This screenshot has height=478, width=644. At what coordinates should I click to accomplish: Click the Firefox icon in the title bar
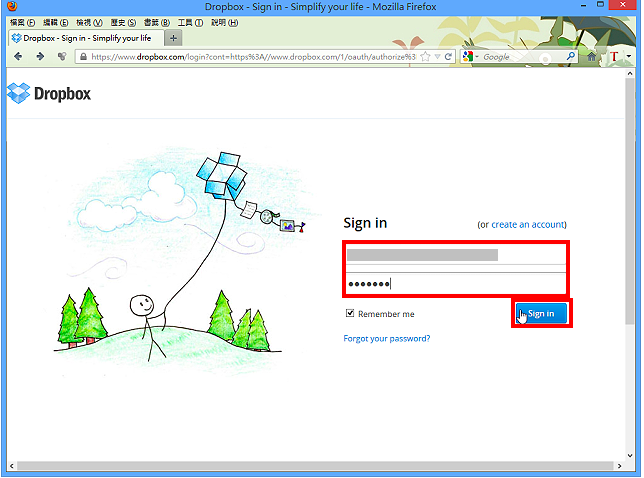[12, 7]
